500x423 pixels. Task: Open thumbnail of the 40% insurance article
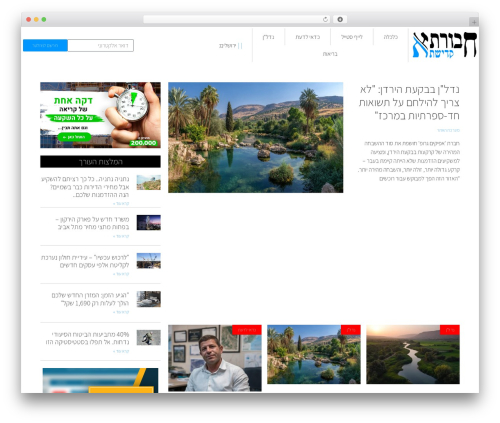click(149, 338)
